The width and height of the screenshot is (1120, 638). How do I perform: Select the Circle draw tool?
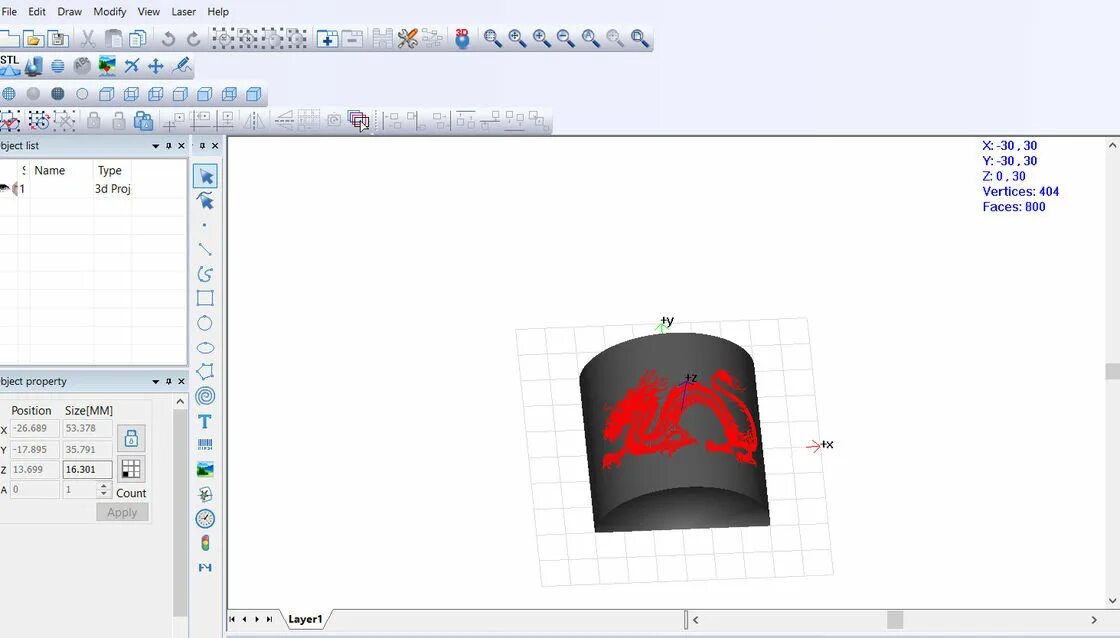tap(205, 323)
